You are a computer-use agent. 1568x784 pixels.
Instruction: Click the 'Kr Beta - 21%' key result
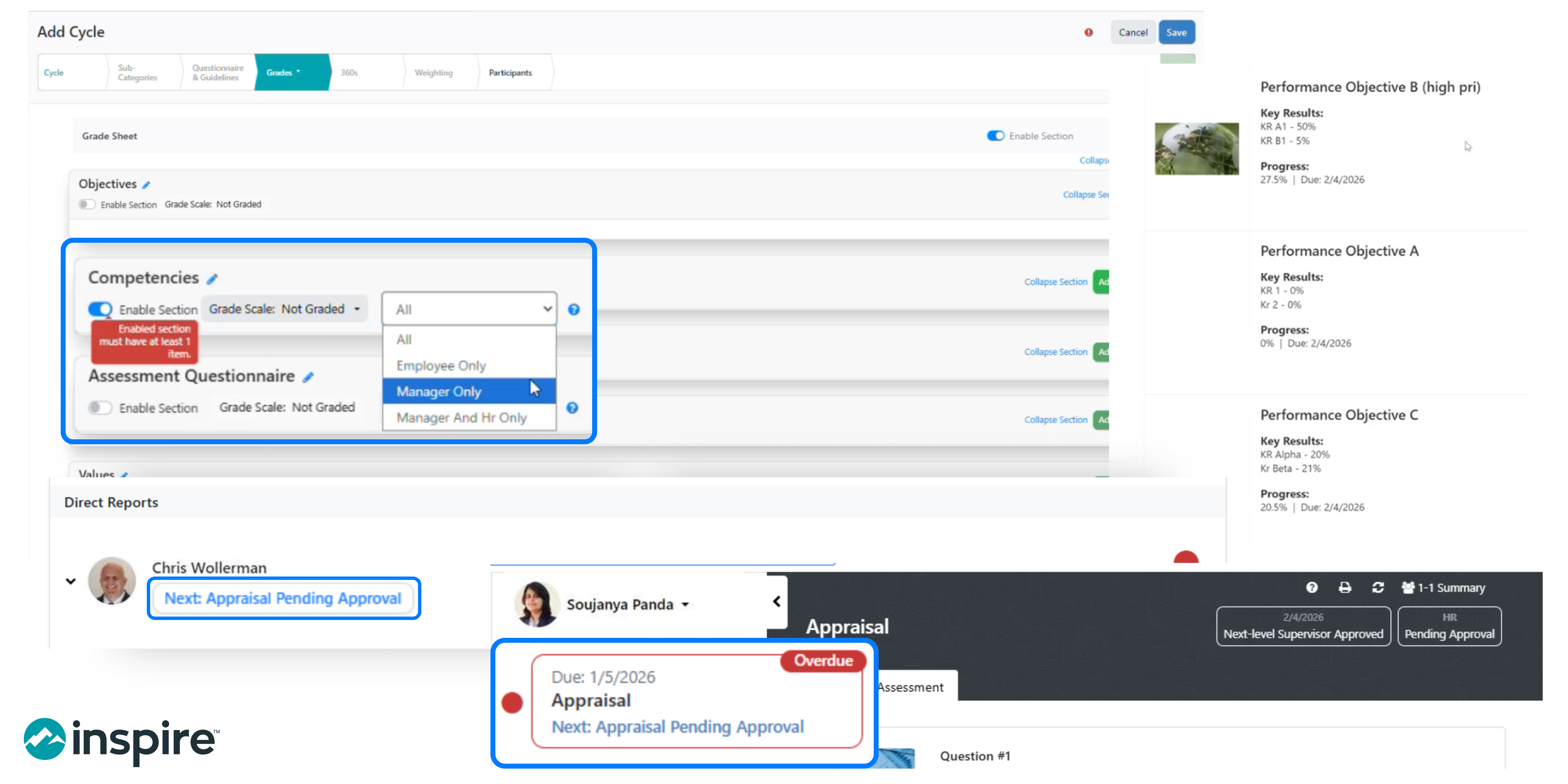(x=1290, y=469)
